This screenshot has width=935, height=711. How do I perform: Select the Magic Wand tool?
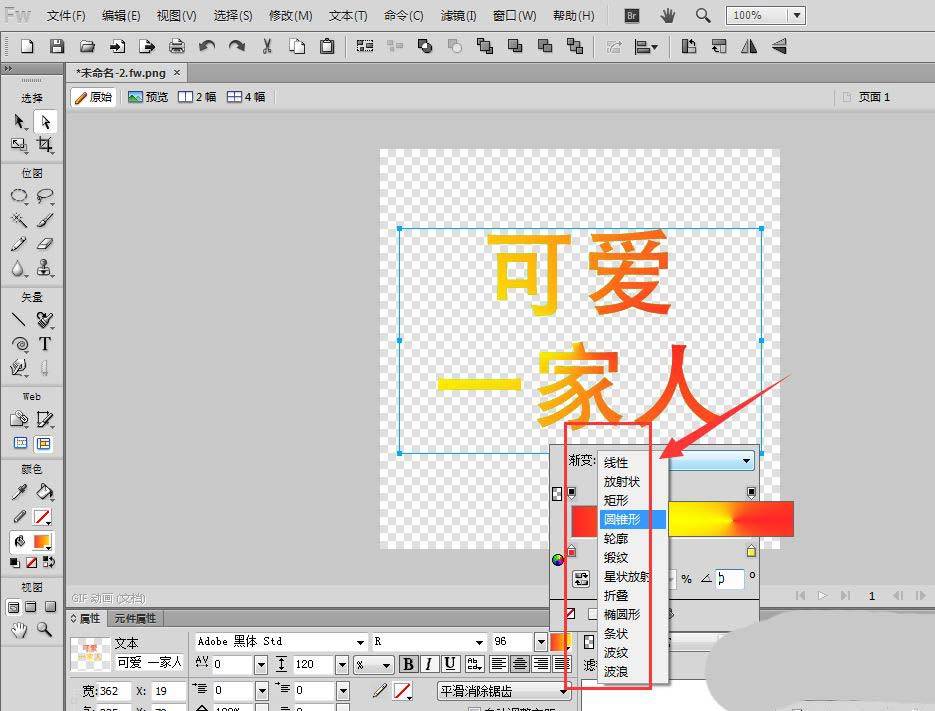pos(19,220)
